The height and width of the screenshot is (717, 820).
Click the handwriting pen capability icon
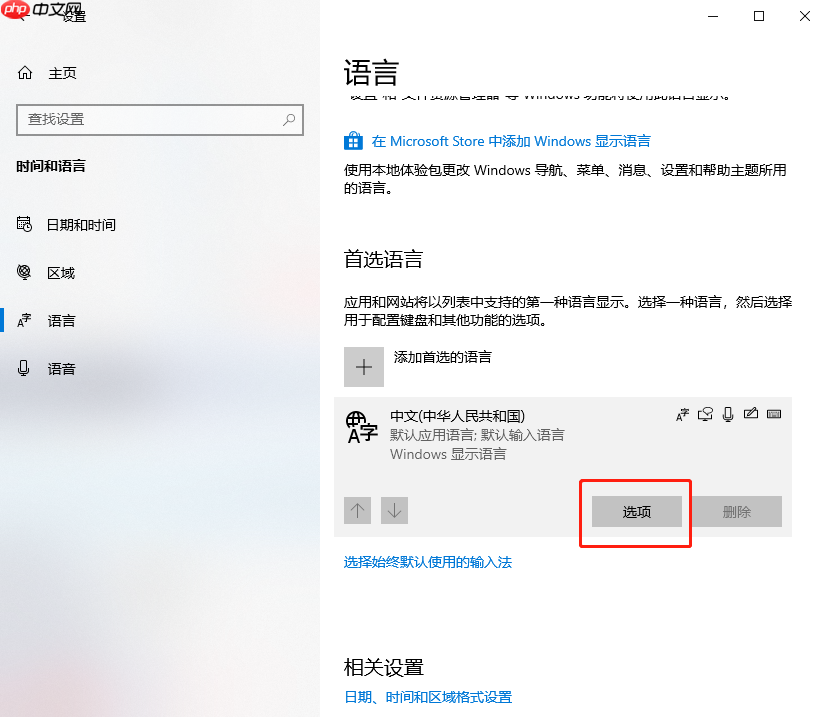tap(750, 414)
